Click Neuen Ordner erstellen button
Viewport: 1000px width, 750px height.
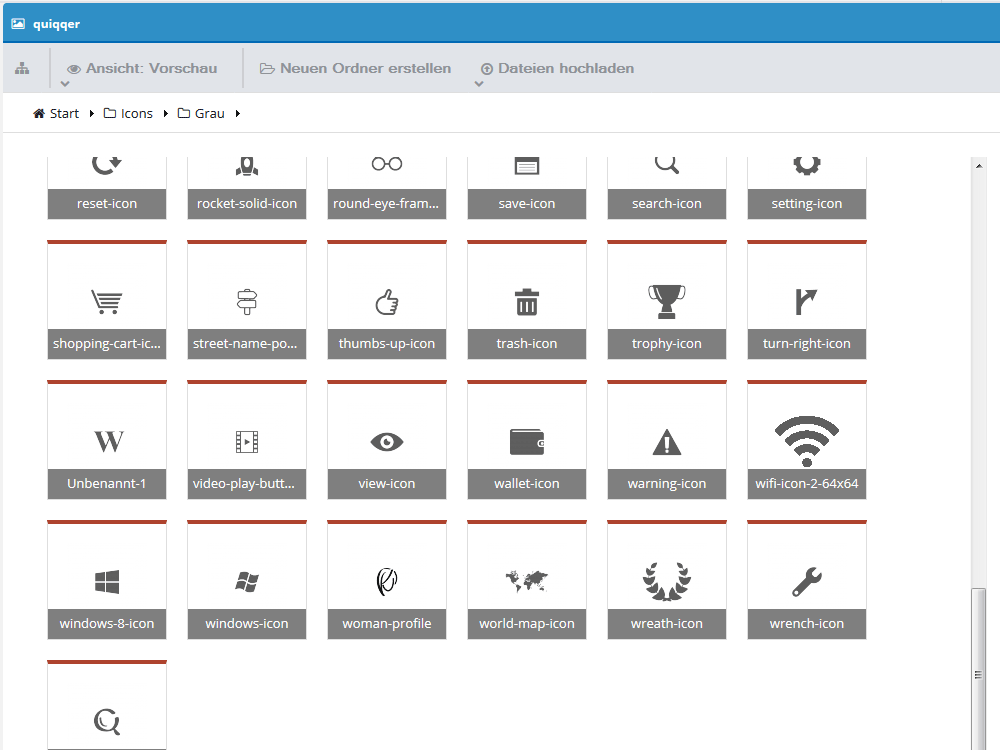pos(355,68)
